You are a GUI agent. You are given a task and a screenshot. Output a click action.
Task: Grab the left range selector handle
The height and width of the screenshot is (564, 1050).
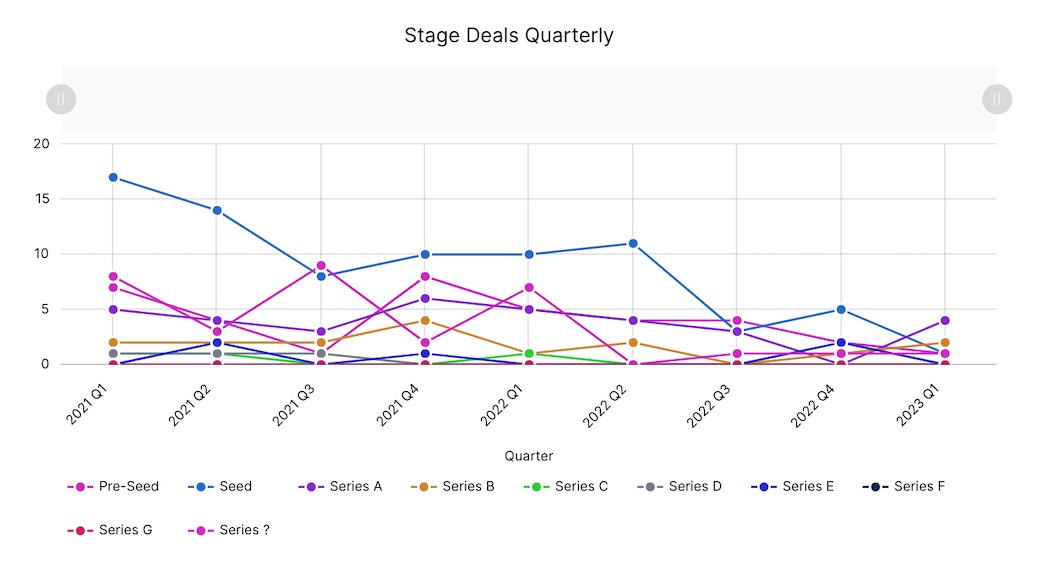coord(61,99)
